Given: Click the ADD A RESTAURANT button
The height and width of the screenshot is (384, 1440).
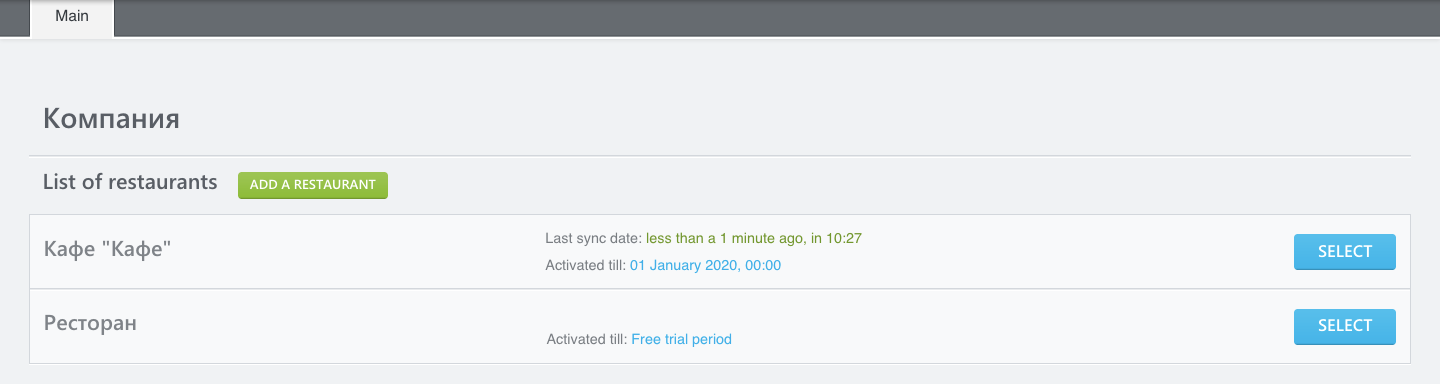Looking at the screenshot, I should pyautogui.click(x=313, y=185).
